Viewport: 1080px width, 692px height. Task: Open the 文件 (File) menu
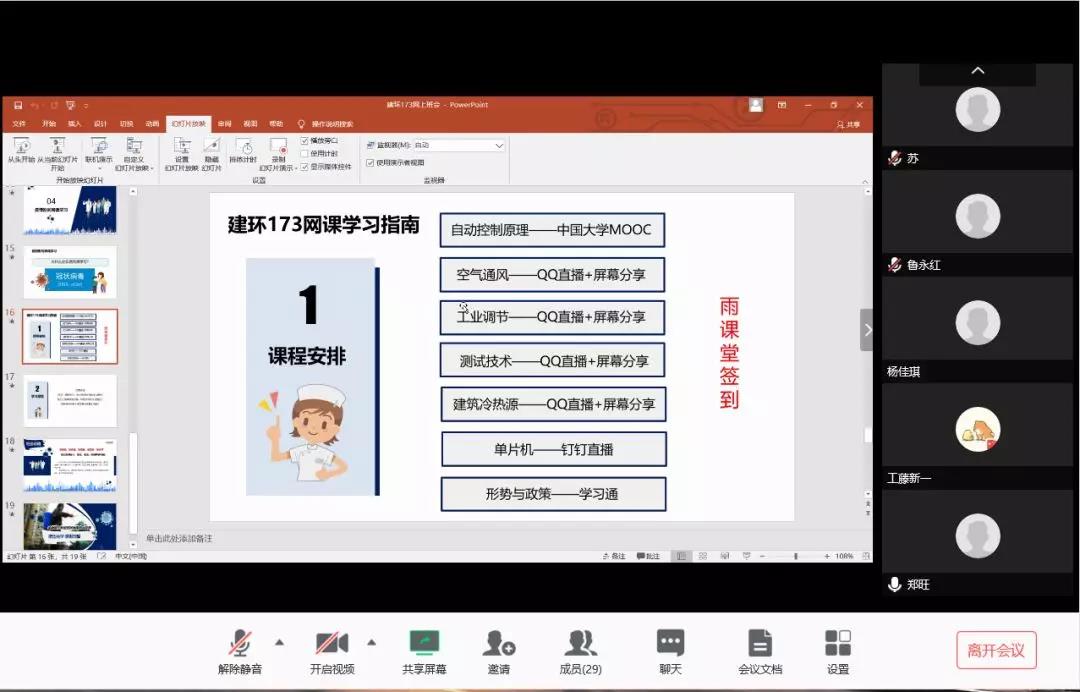tap(19, 124)
